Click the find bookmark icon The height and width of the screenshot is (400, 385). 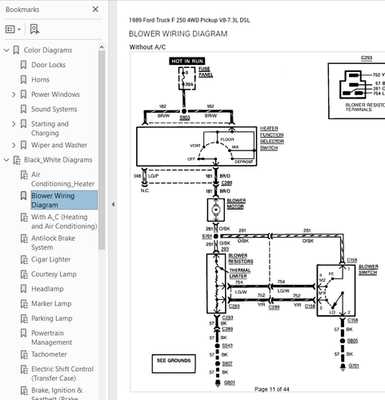[34, 29]
